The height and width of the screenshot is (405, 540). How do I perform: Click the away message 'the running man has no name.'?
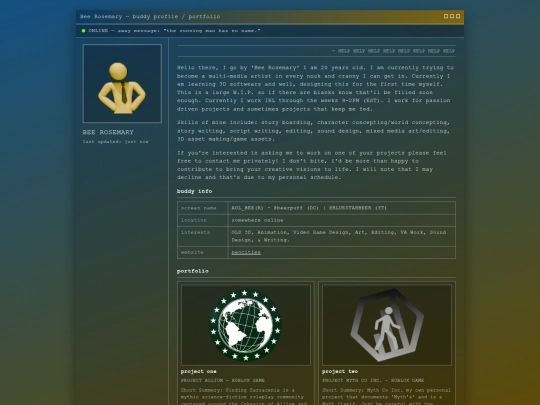[x=212, y=31]
